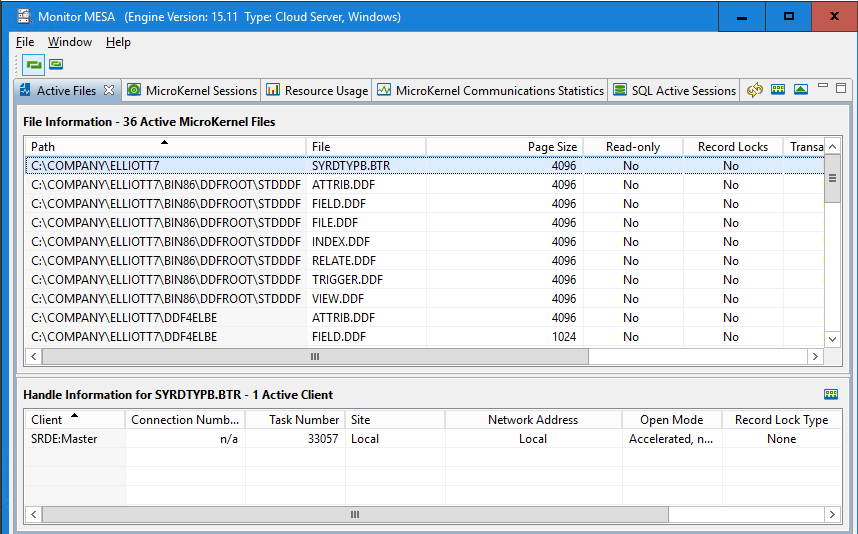
Task: Sort by the Path column header
Action: tap(165, 147)
